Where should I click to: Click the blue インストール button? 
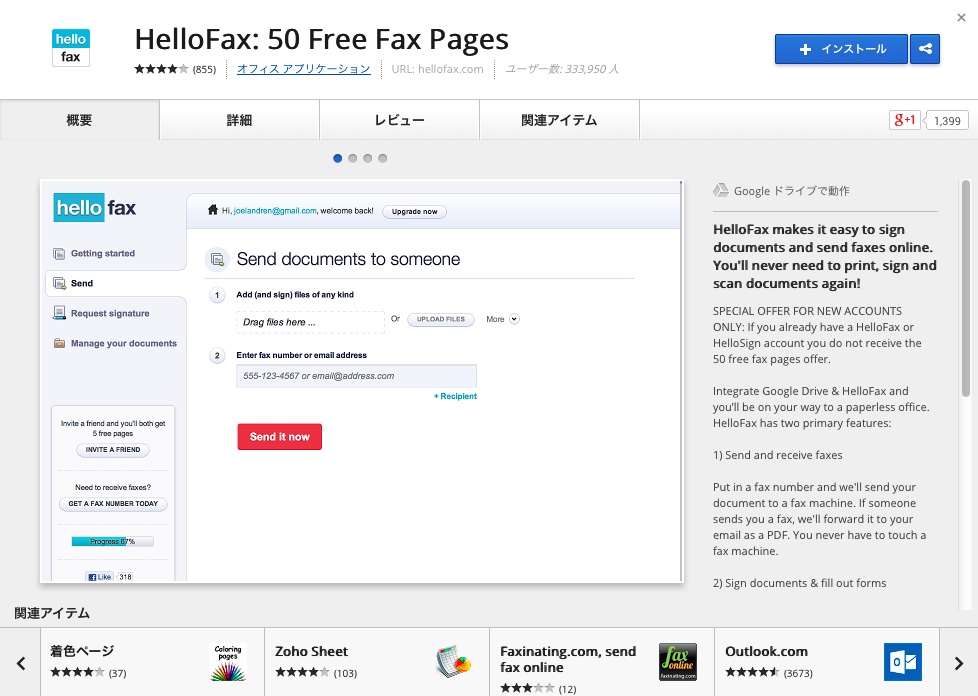coord(841,48)
